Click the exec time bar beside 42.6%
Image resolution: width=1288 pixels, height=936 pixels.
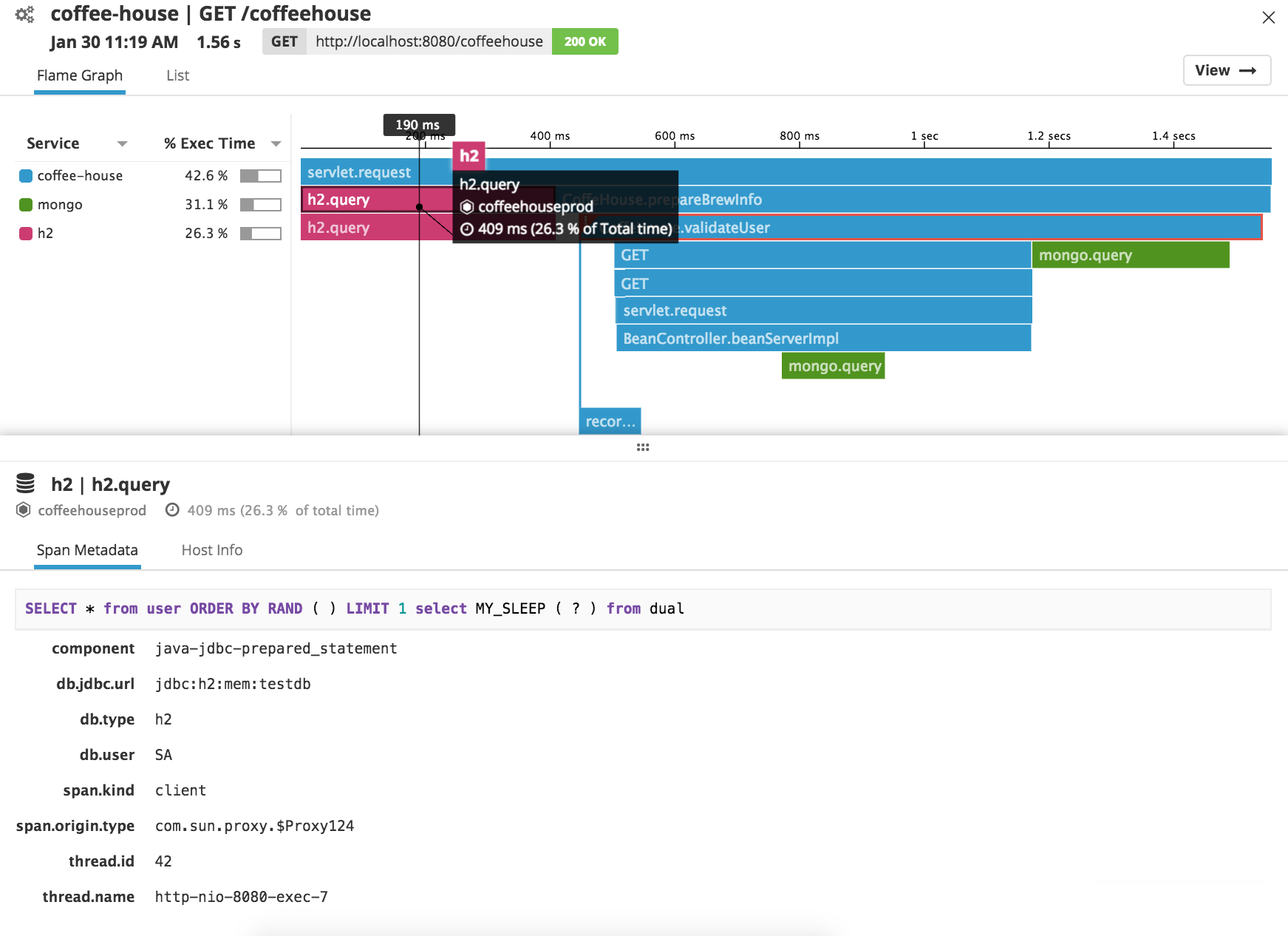(x=260, y=175)
